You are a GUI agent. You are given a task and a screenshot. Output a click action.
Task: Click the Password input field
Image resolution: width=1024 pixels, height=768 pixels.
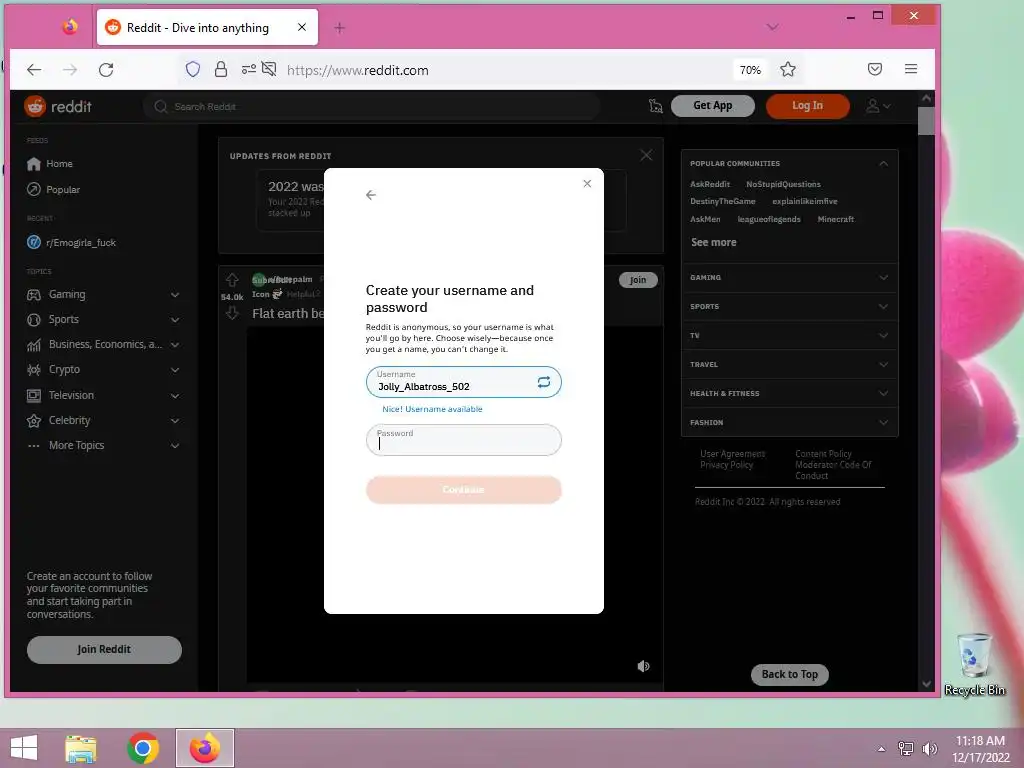tap(464, 440)
